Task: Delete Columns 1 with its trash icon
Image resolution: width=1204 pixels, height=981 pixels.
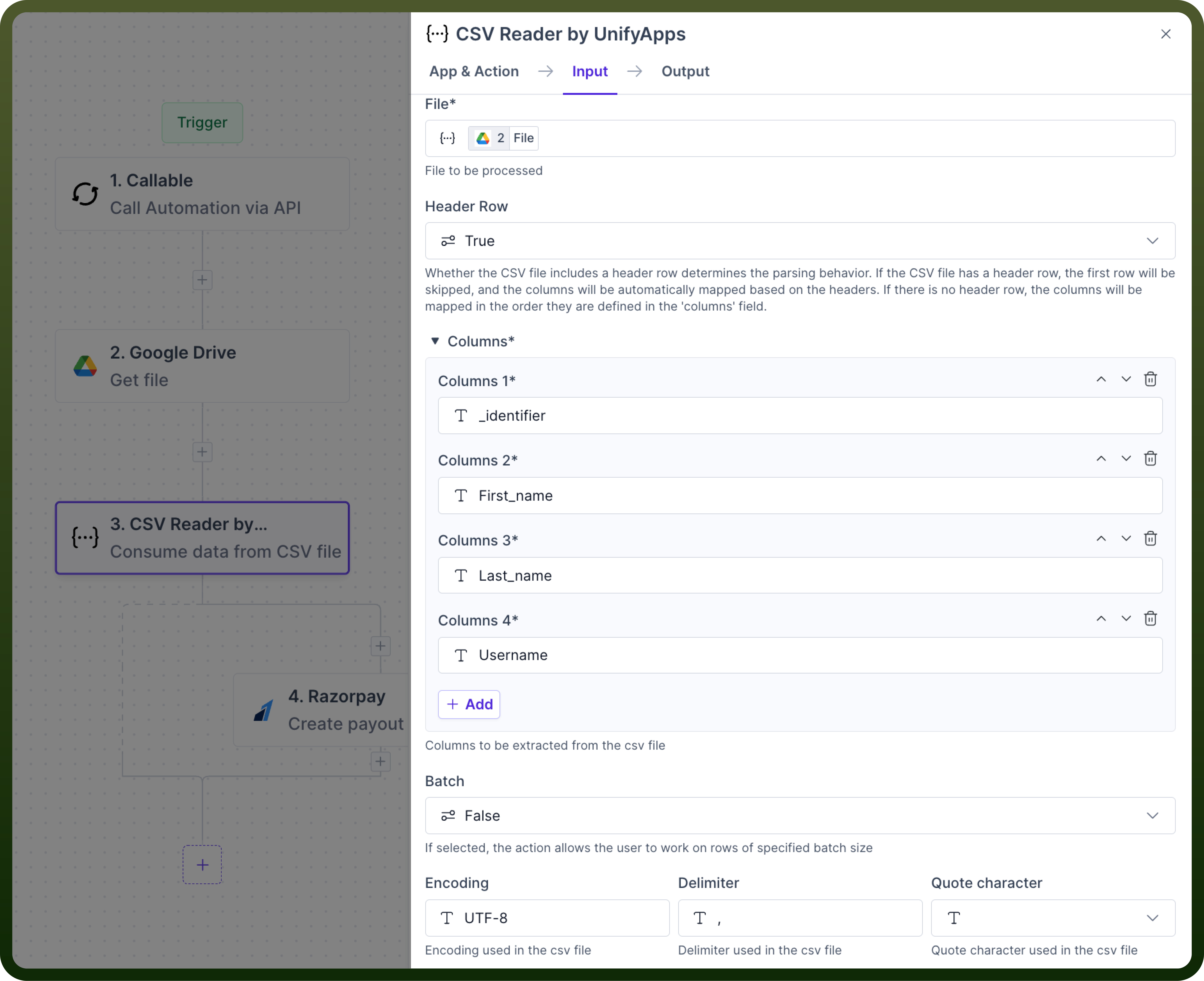Action: click(1150, 379)
